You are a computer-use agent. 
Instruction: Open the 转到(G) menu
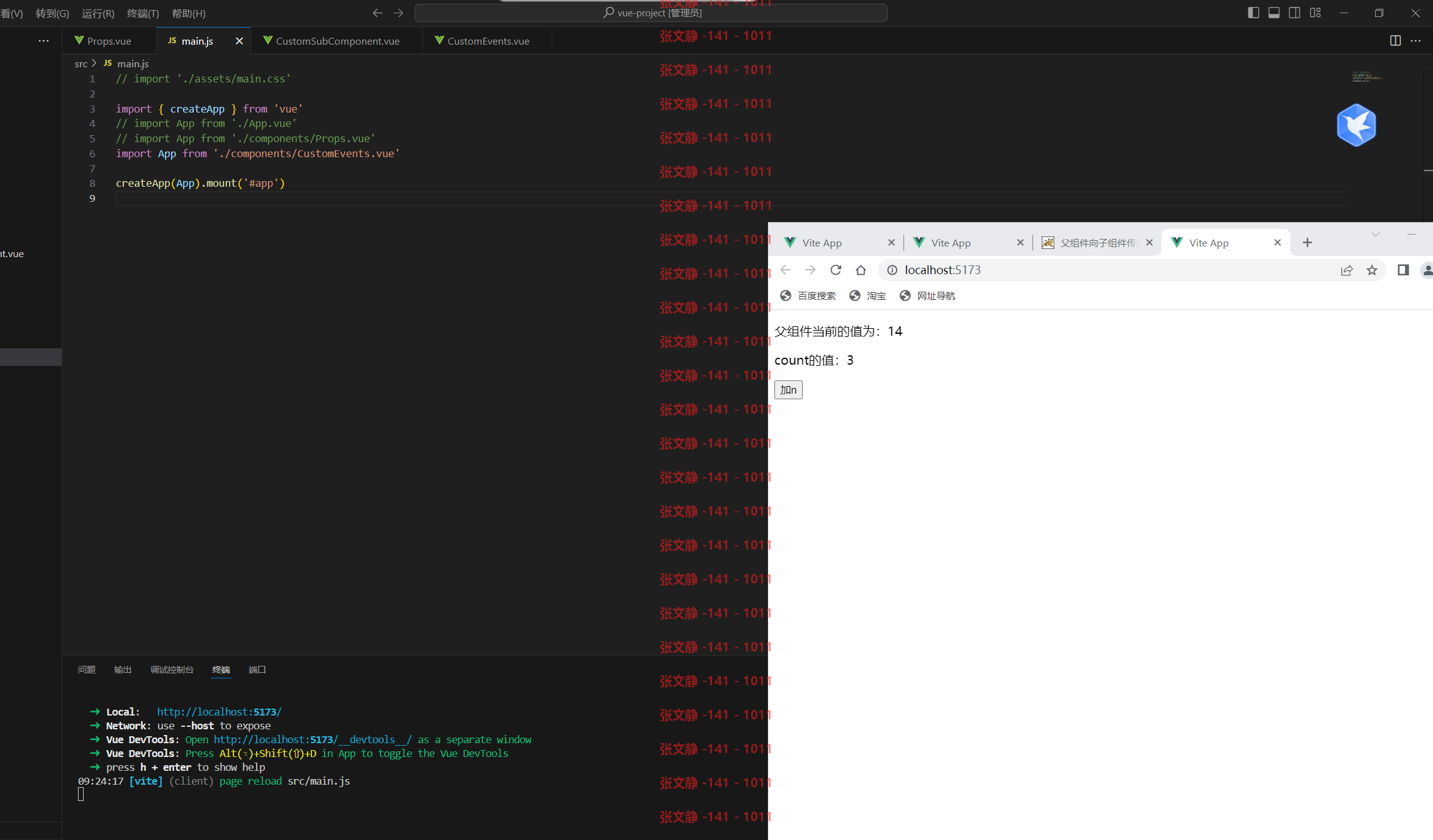pos(52,13)
